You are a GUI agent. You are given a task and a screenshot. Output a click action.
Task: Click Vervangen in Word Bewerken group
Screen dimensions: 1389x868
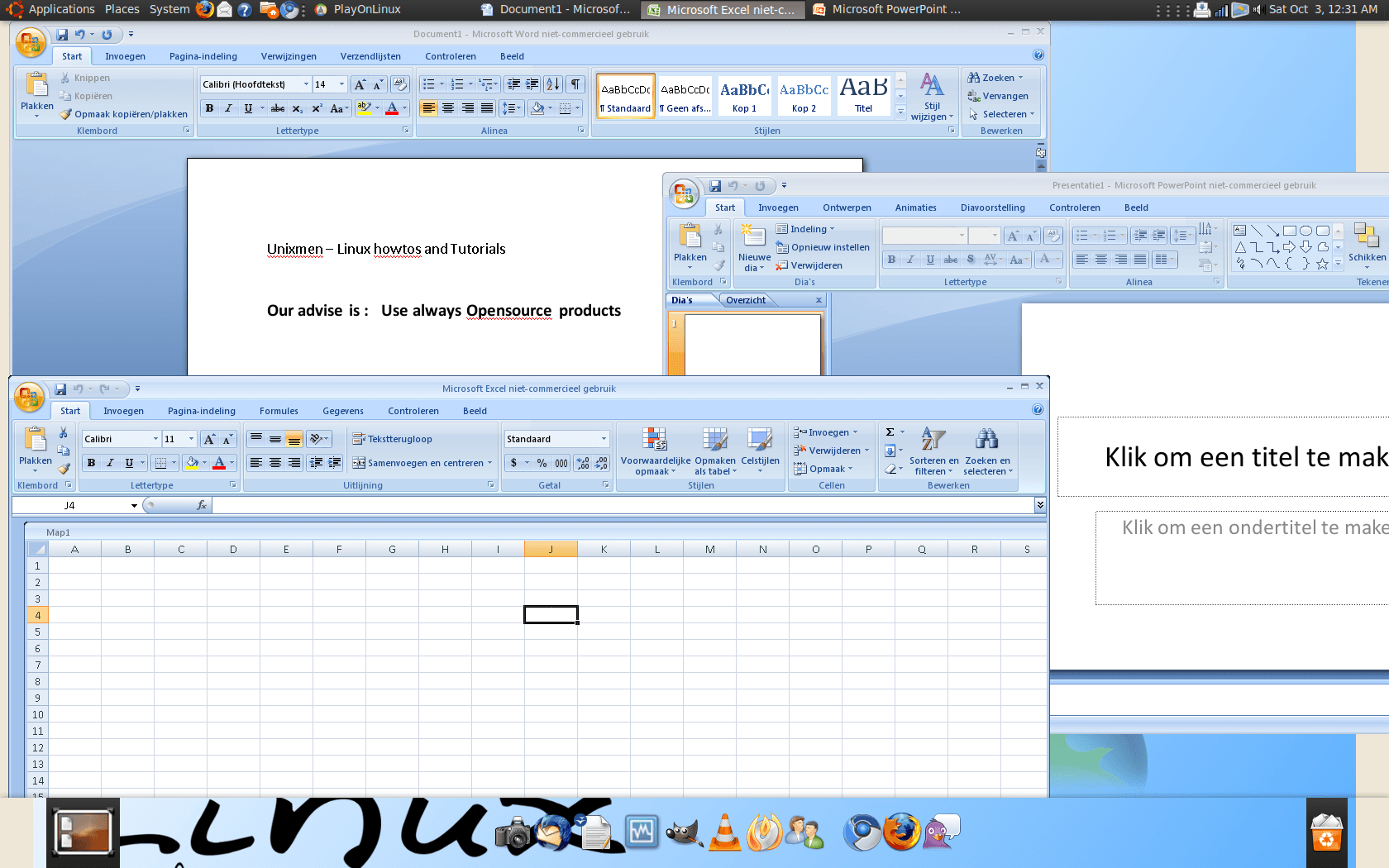998,96
